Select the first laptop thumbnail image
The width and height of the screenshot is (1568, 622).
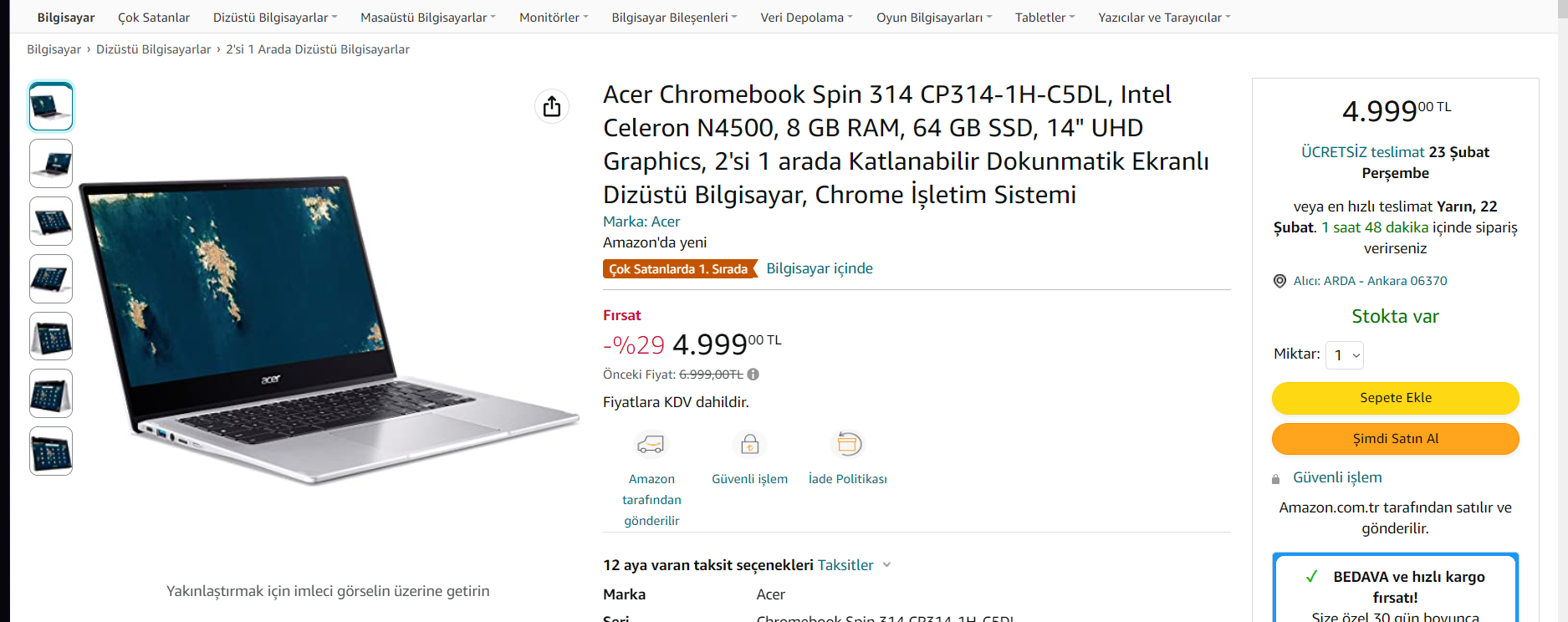pyautogui.click(x=51, y=106)
